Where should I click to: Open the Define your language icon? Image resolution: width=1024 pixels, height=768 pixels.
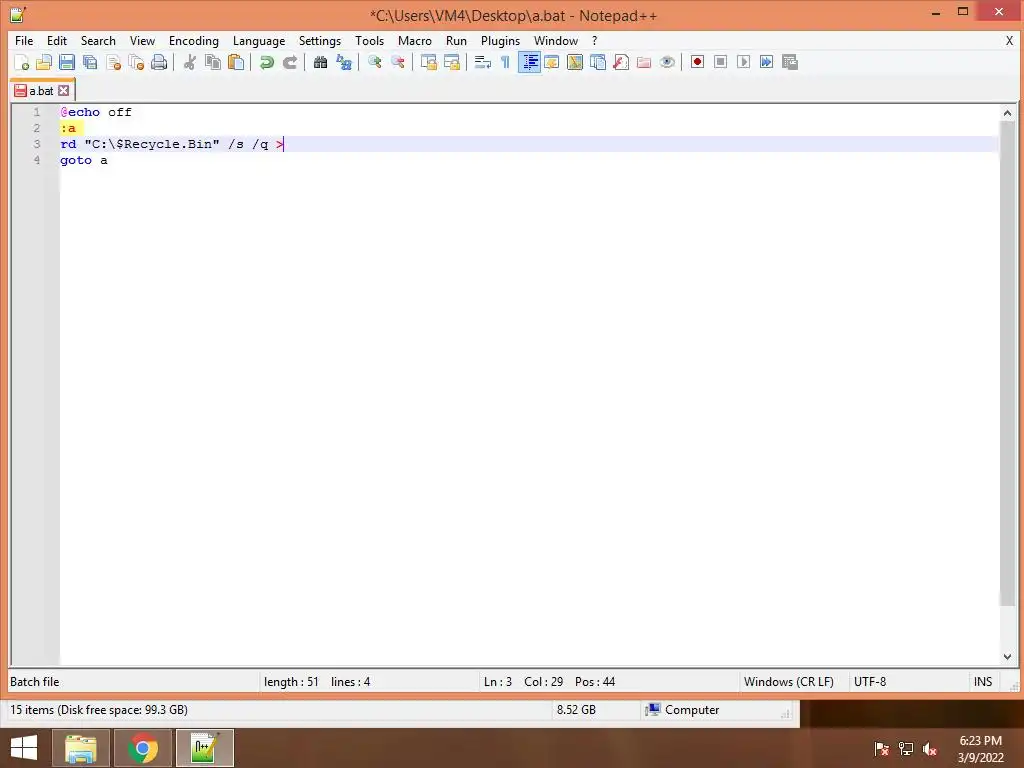click(x=552, y=62)
